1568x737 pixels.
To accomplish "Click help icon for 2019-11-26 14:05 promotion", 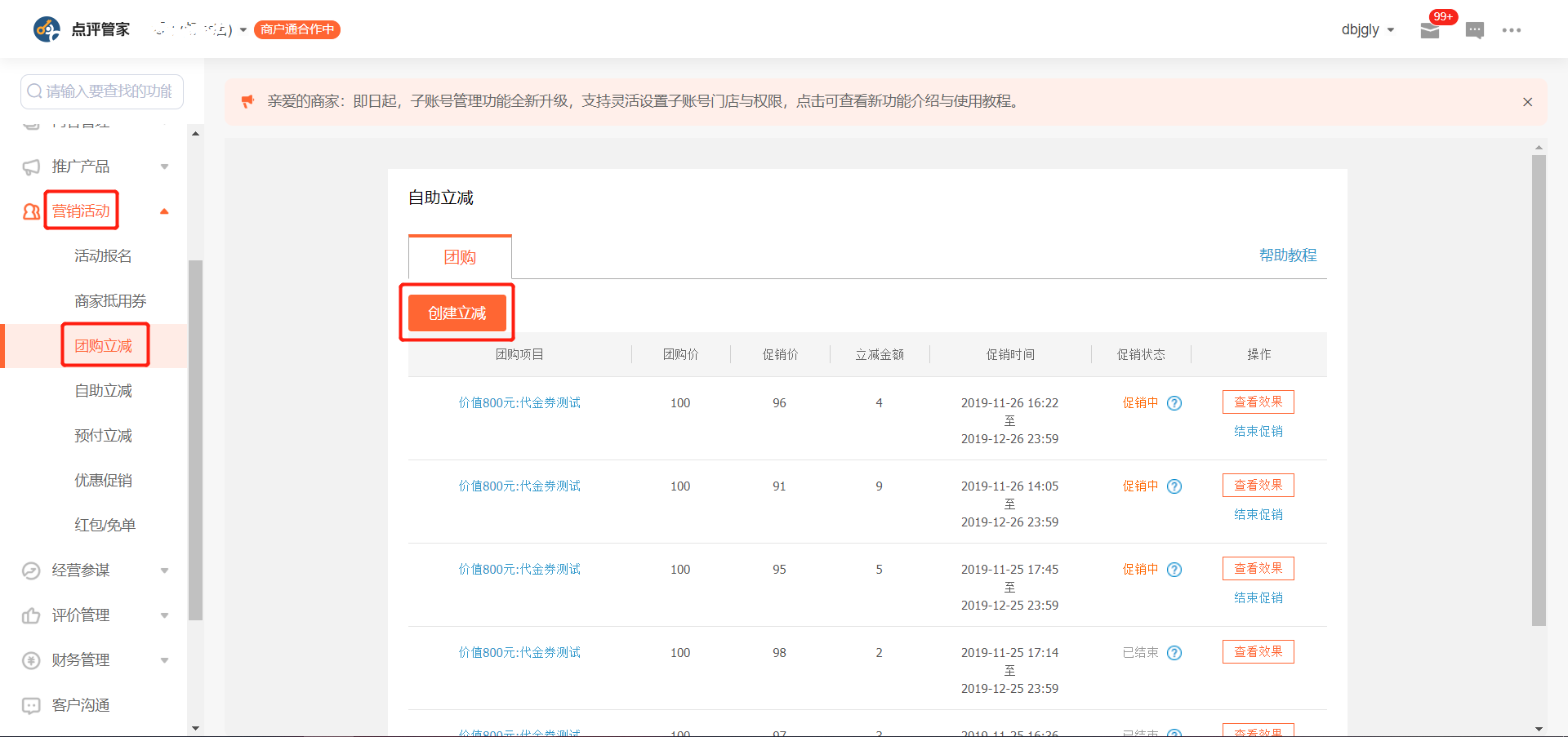I will 1174,486.
